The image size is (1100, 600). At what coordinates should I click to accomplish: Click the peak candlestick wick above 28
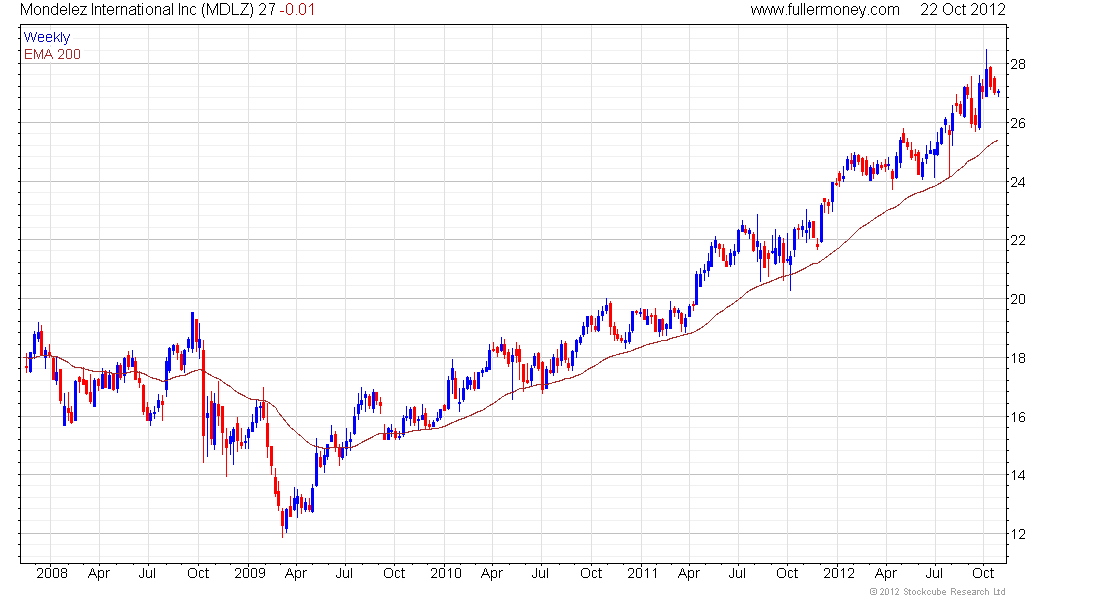click(986, 58)
